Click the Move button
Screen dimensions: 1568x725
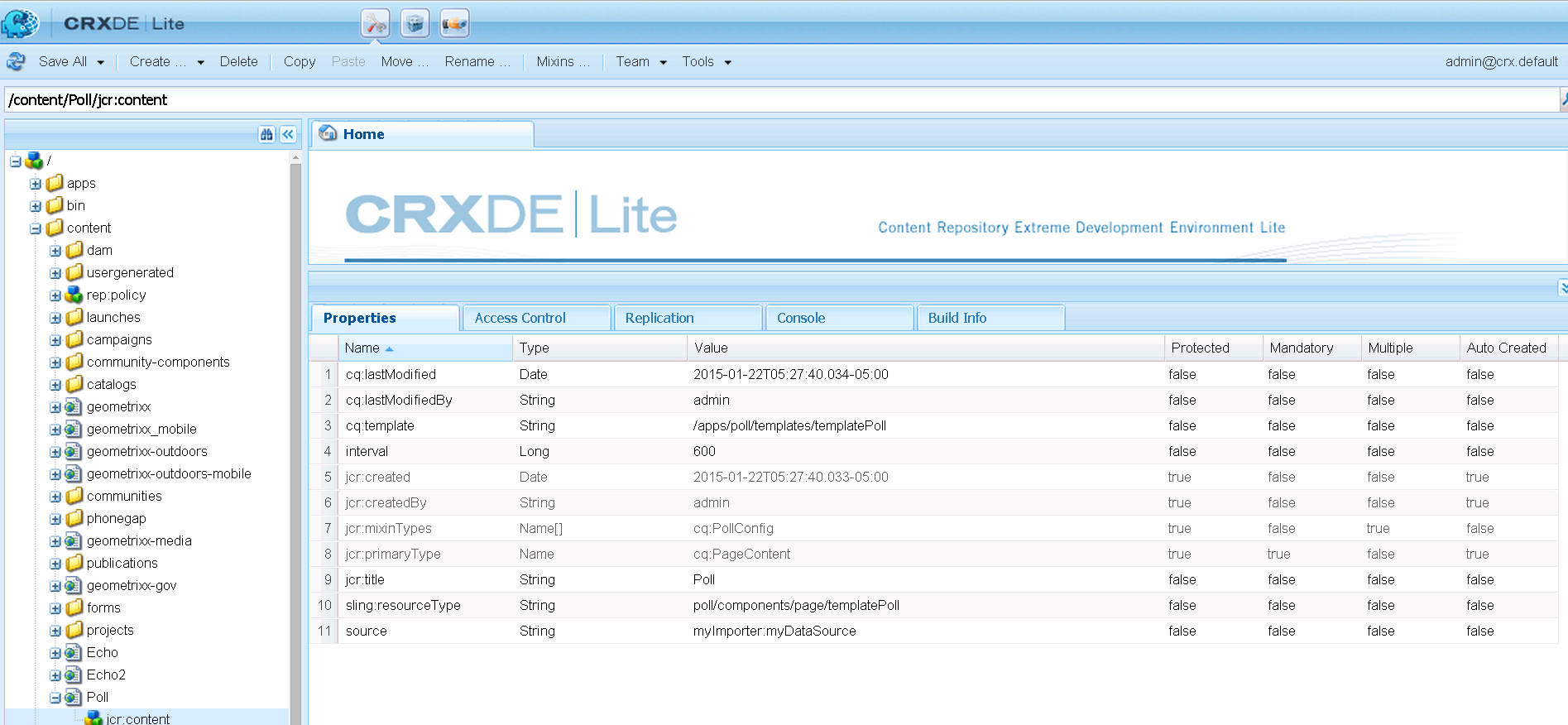point(405,61)
